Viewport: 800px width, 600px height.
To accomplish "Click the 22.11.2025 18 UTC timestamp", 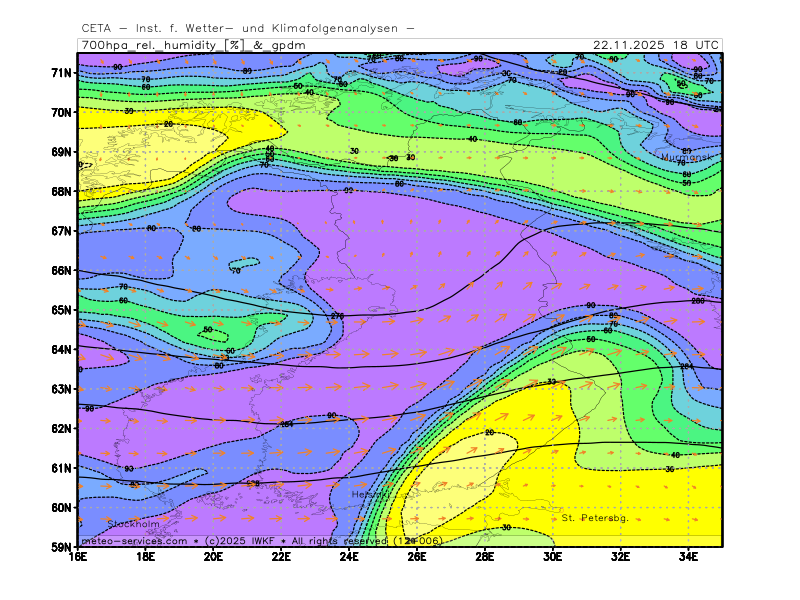I will pos(655,45).
